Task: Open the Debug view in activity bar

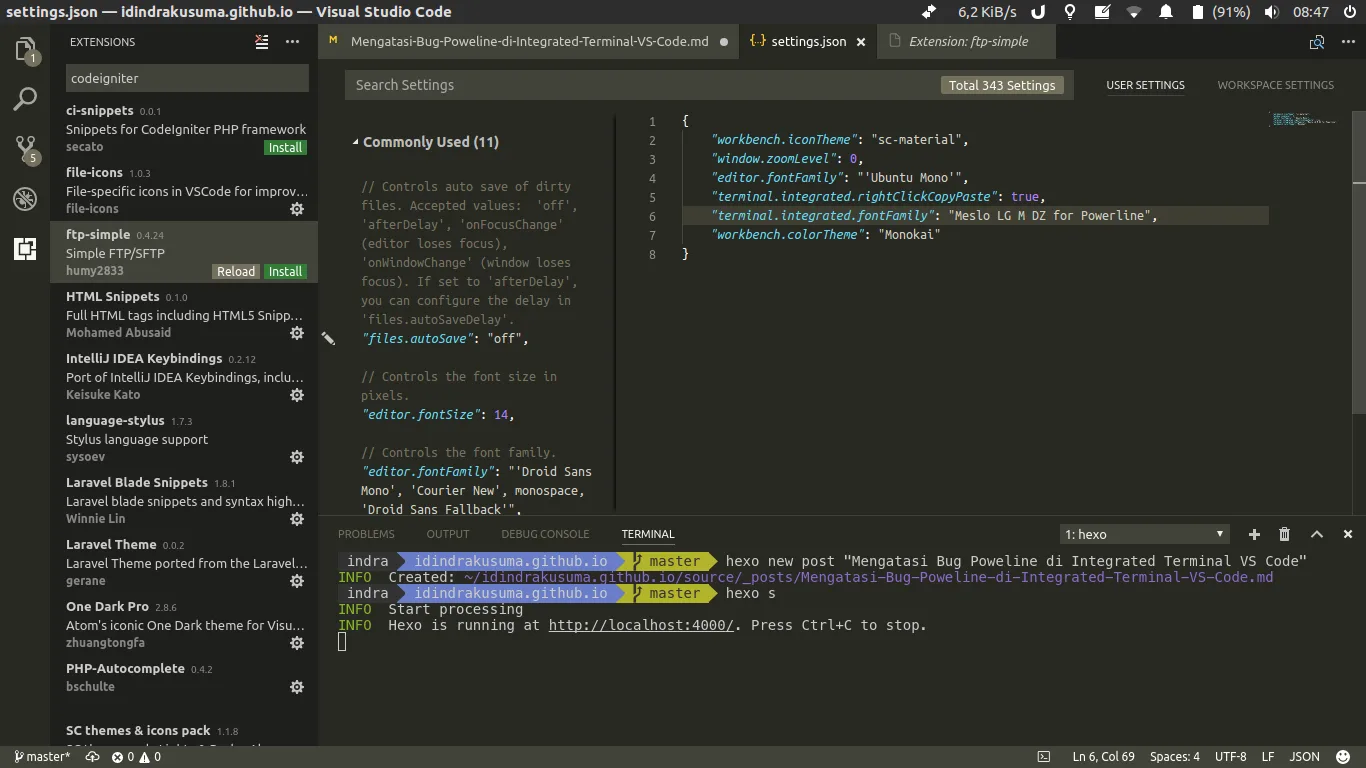Action: (25, 198)
